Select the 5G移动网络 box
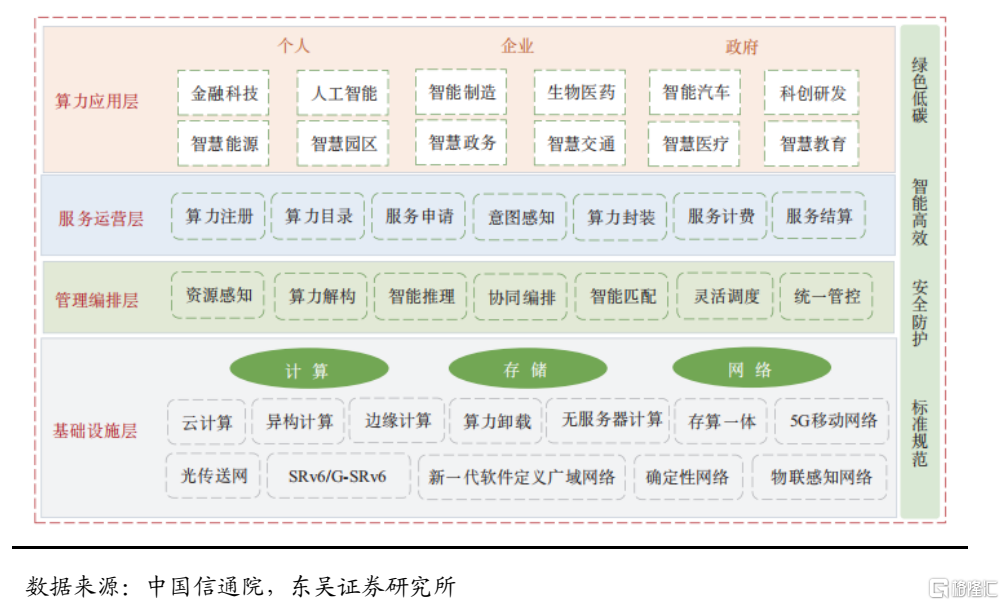Viewport: 1004px width, 605px height. tap(832, 421)
